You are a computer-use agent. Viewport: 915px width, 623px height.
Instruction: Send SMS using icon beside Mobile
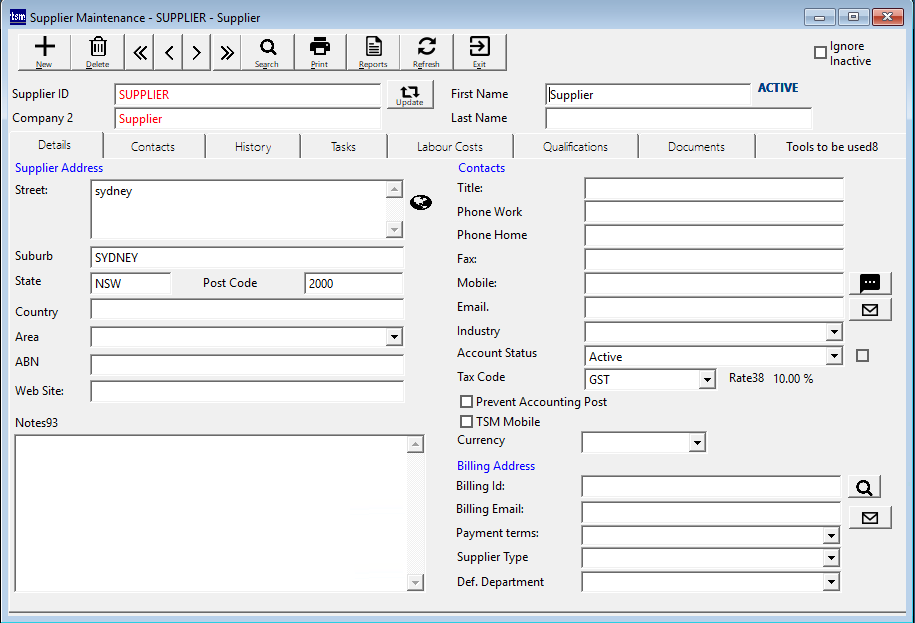click(869, 284)
